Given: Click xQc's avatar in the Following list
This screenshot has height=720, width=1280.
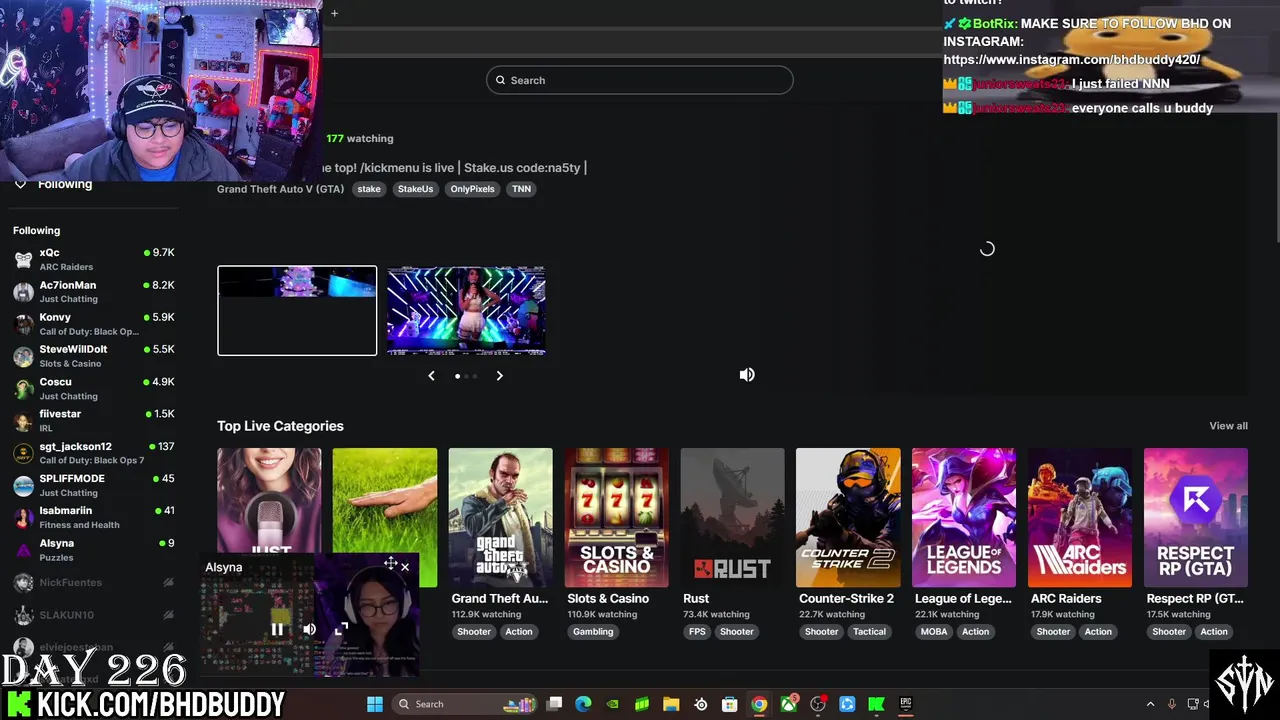Looking at the screenshot, I should [23, 259].
